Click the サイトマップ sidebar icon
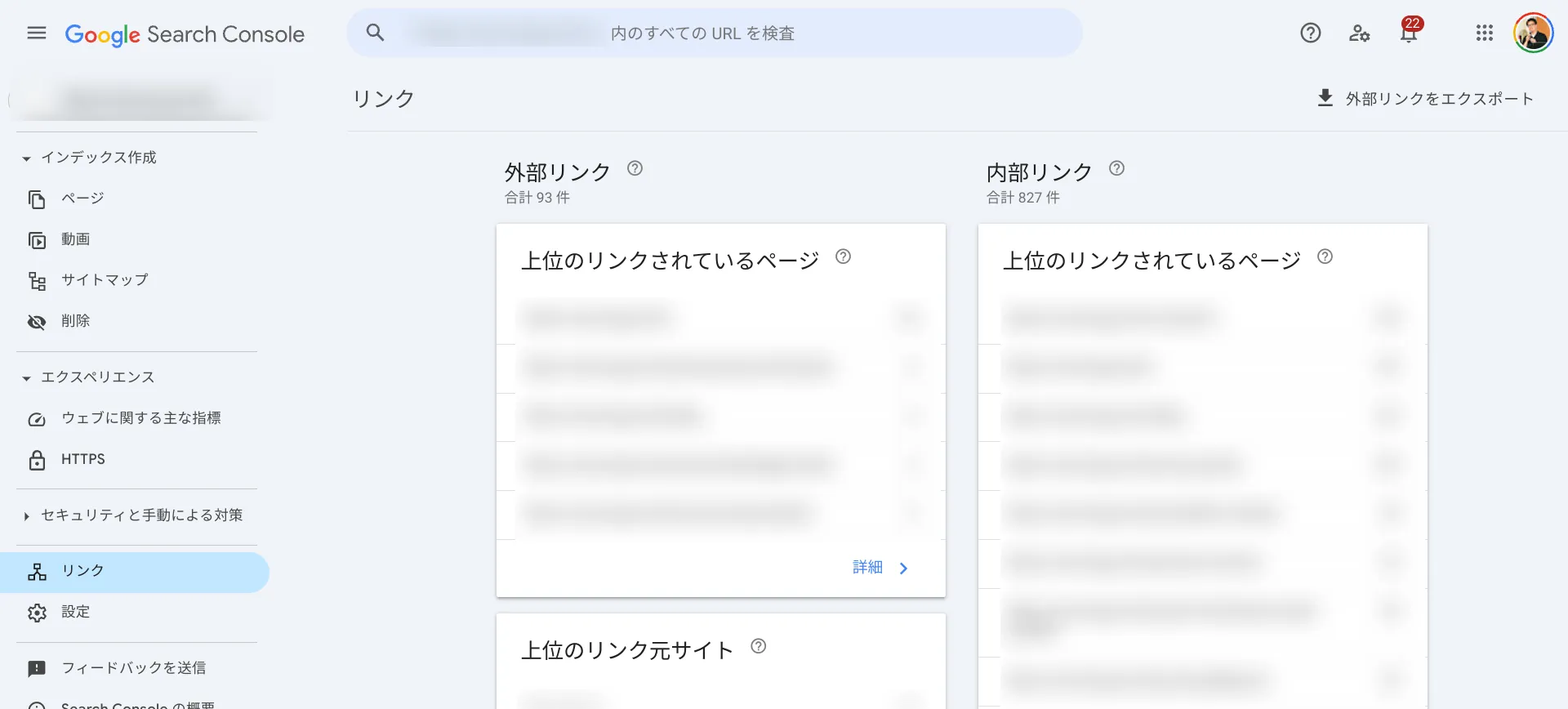 (x=37, y=281)
